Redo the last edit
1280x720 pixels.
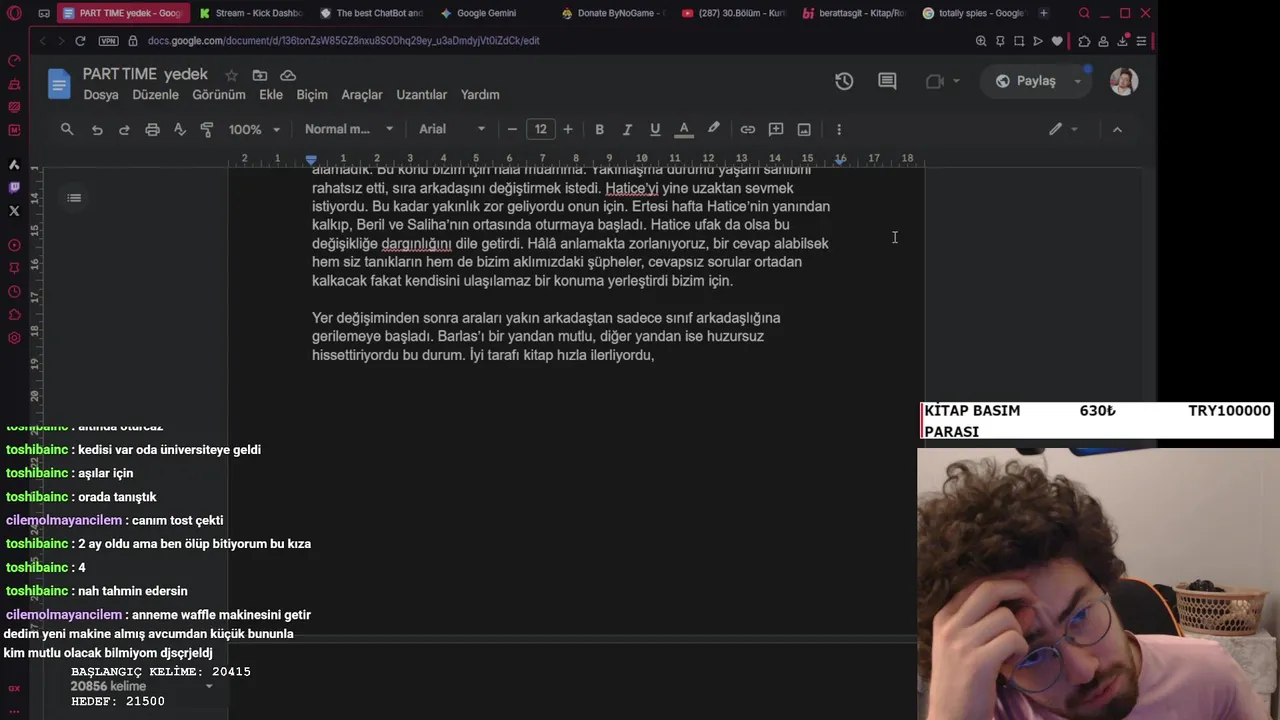click(x=124, y=129)
